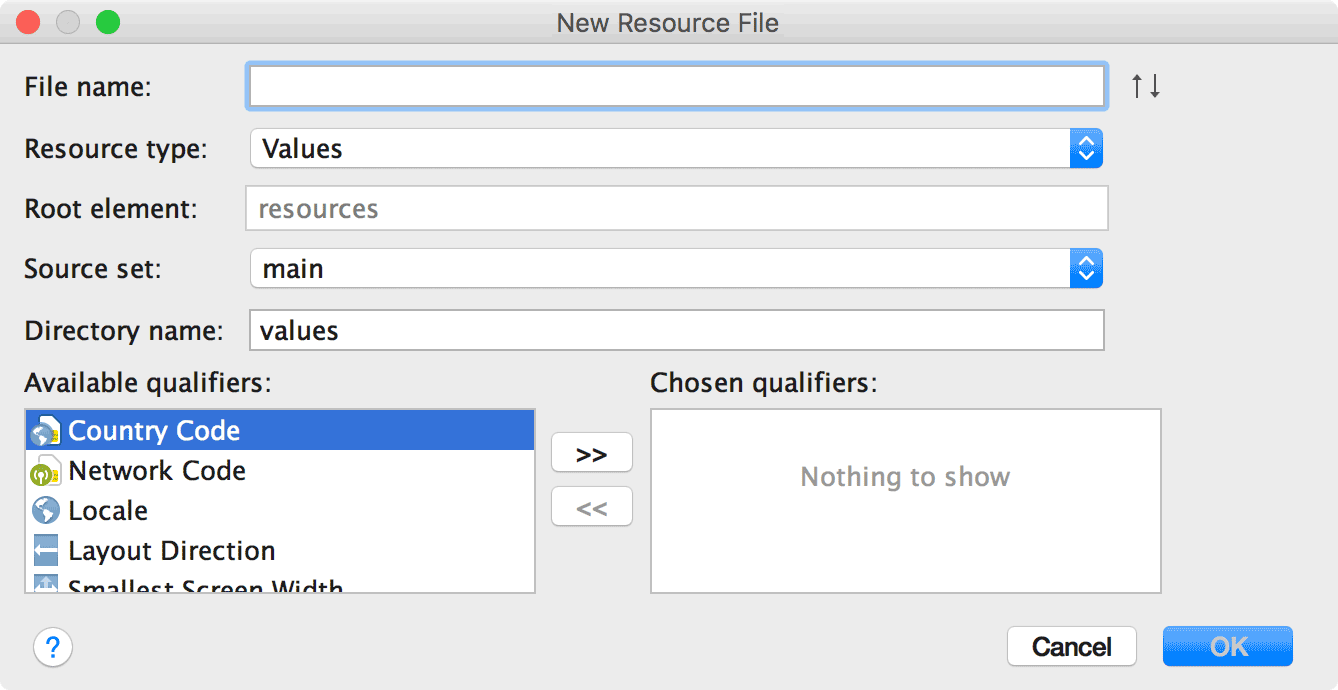Focus the File name text field
Screen dimensions: 1338x690
tap(676, 86)
